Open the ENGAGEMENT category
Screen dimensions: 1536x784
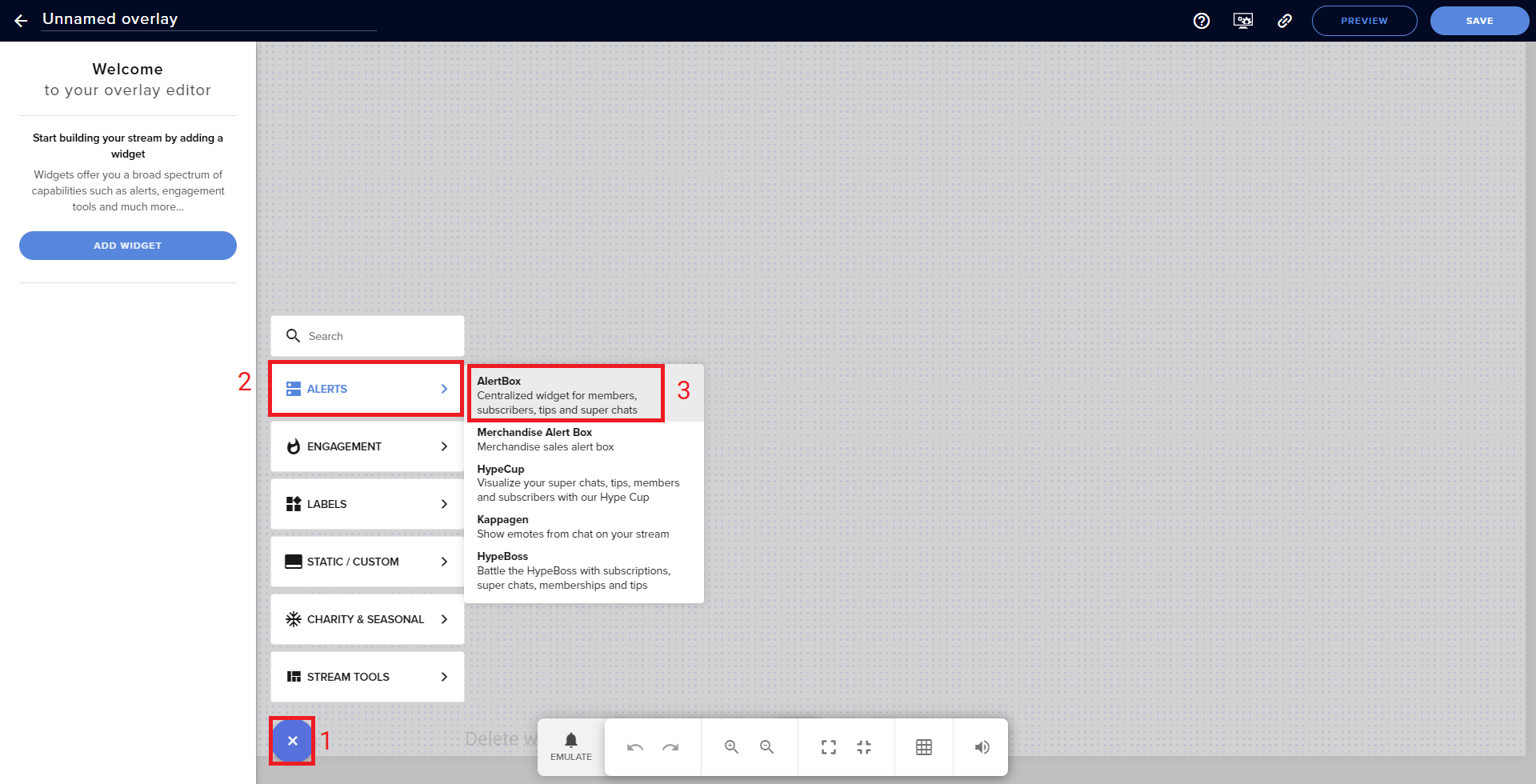367,446
